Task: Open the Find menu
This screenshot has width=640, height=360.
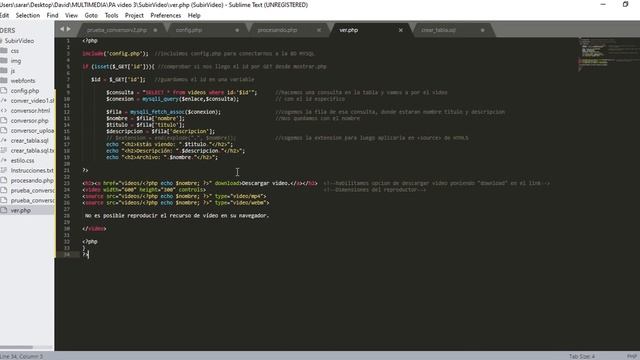Action: (x=52, y=16)
